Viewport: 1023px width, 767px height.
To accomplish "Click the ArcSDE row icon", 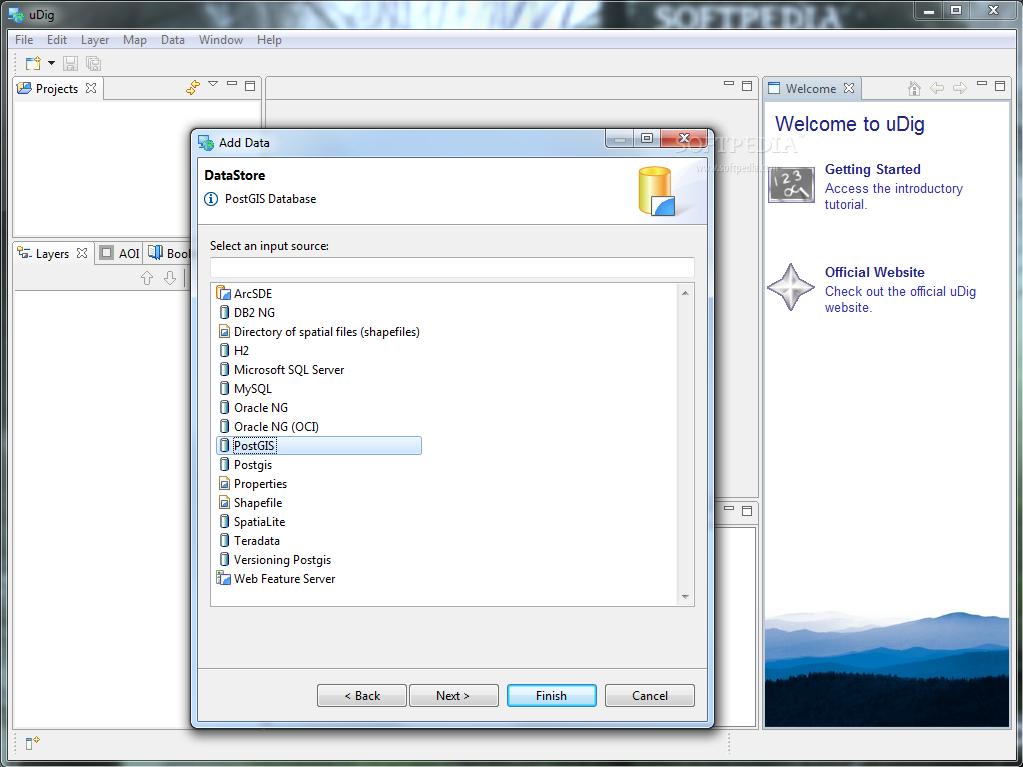I will click(224, 293).
